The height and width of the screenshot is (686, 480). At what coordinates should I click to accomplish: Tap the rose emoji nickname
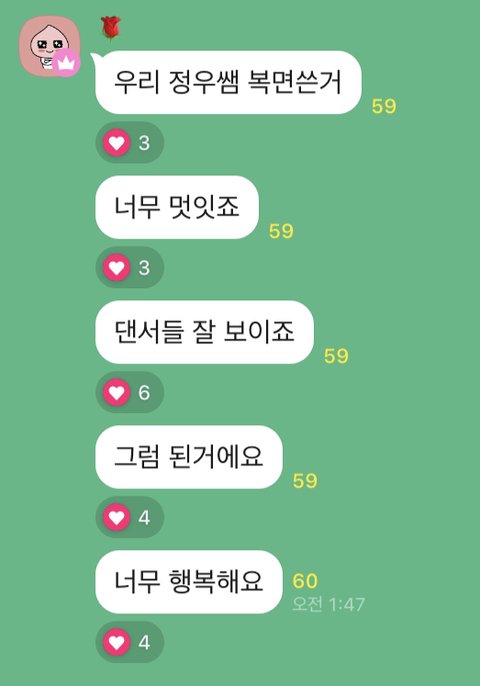click(111, 29)
